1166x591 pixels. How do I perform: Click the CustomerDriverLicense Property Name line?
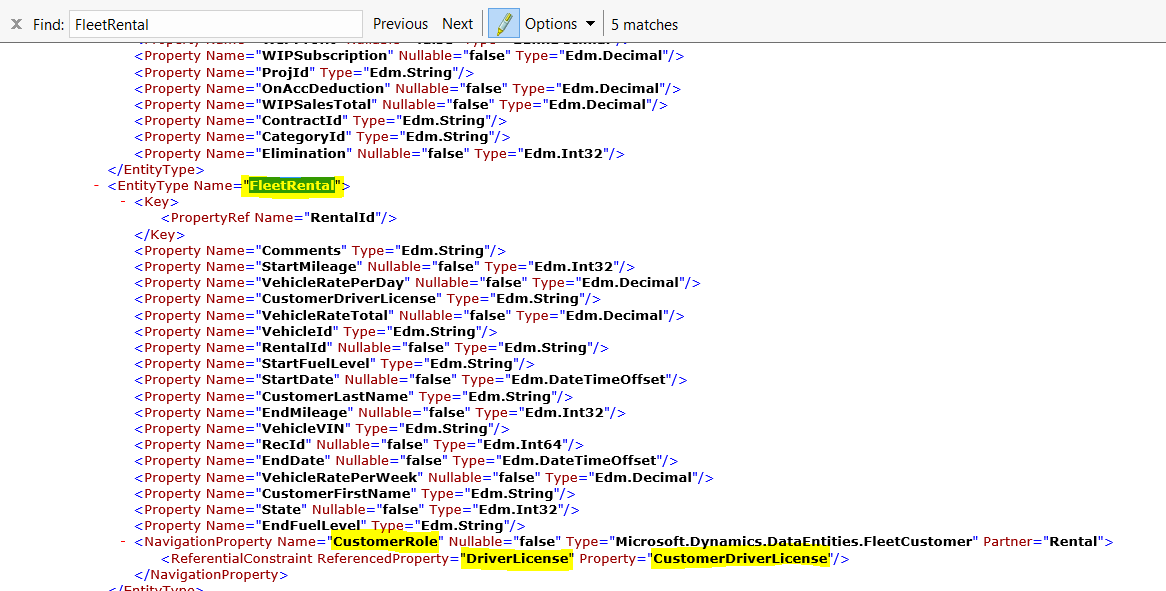tap(367, 299)
